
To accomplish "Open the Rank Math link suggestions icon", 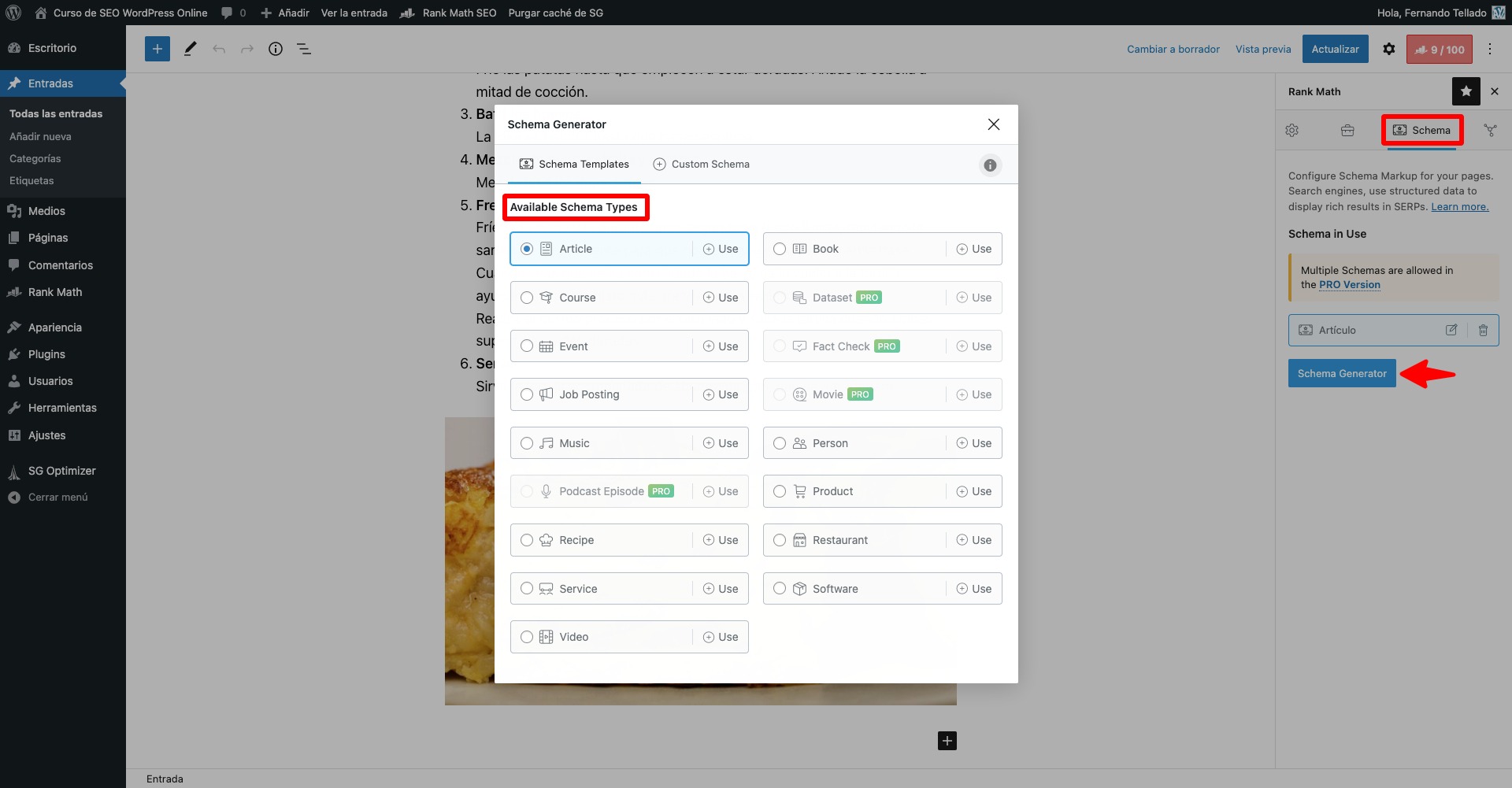I will 1491,130.
